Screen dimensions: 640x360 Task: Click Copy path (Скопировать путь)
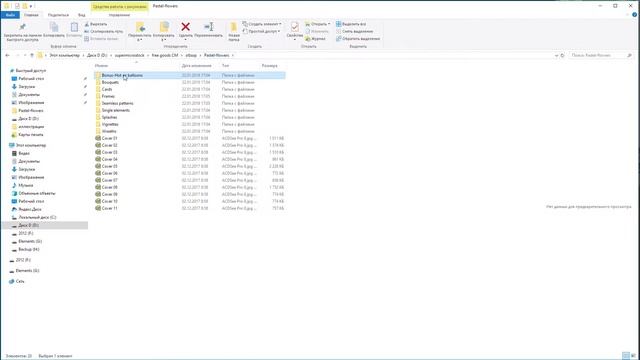click(x=103, y=31)
